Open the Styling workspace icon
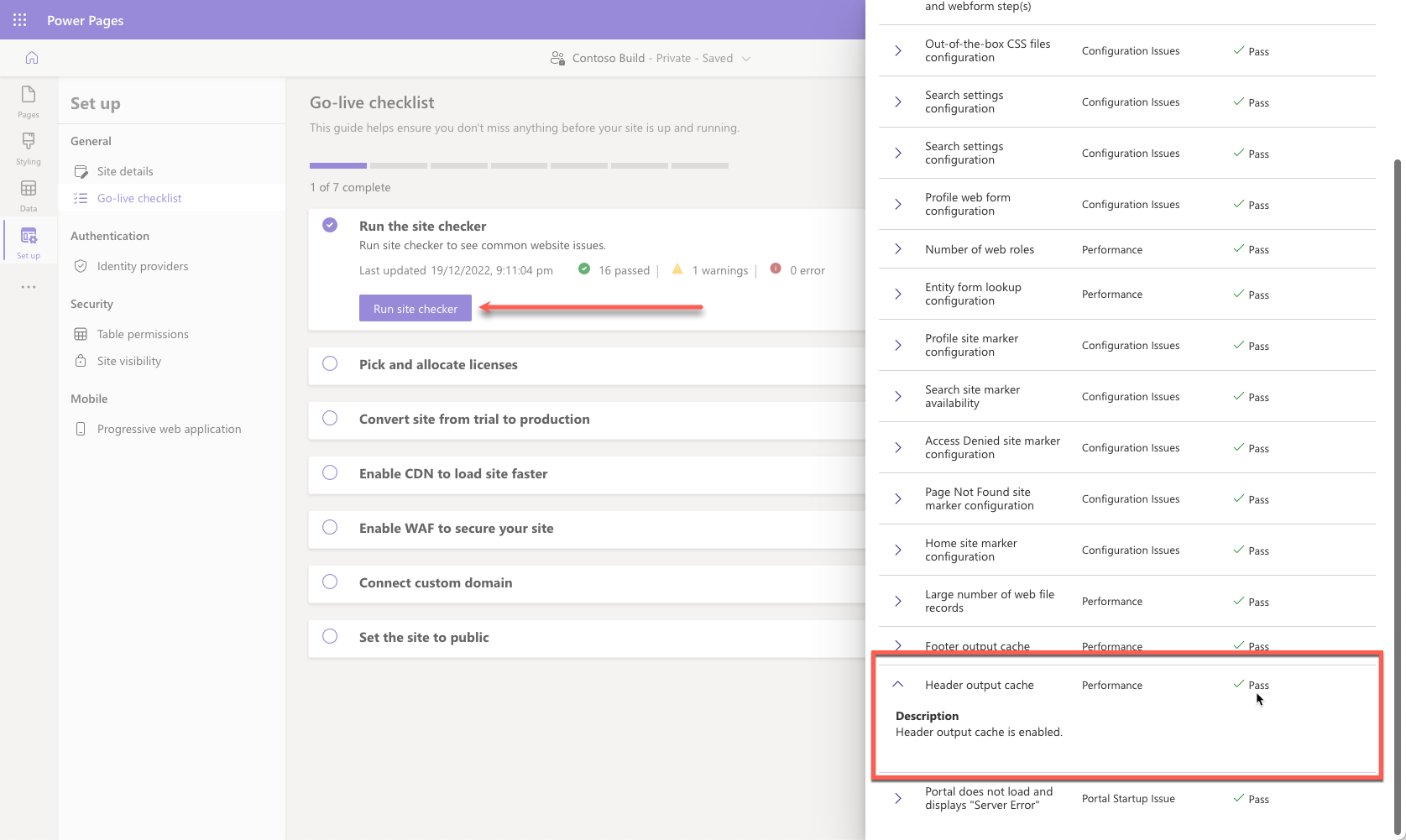 pos(29,148)
